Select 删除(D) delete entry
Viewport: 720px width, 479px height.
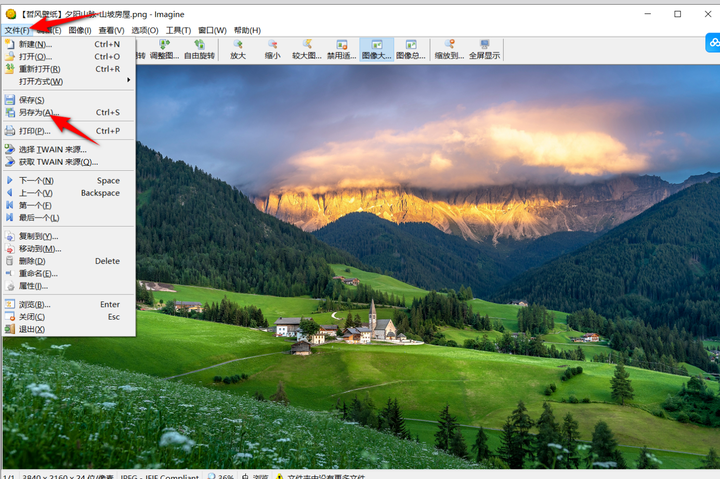(x=69, y=261)
